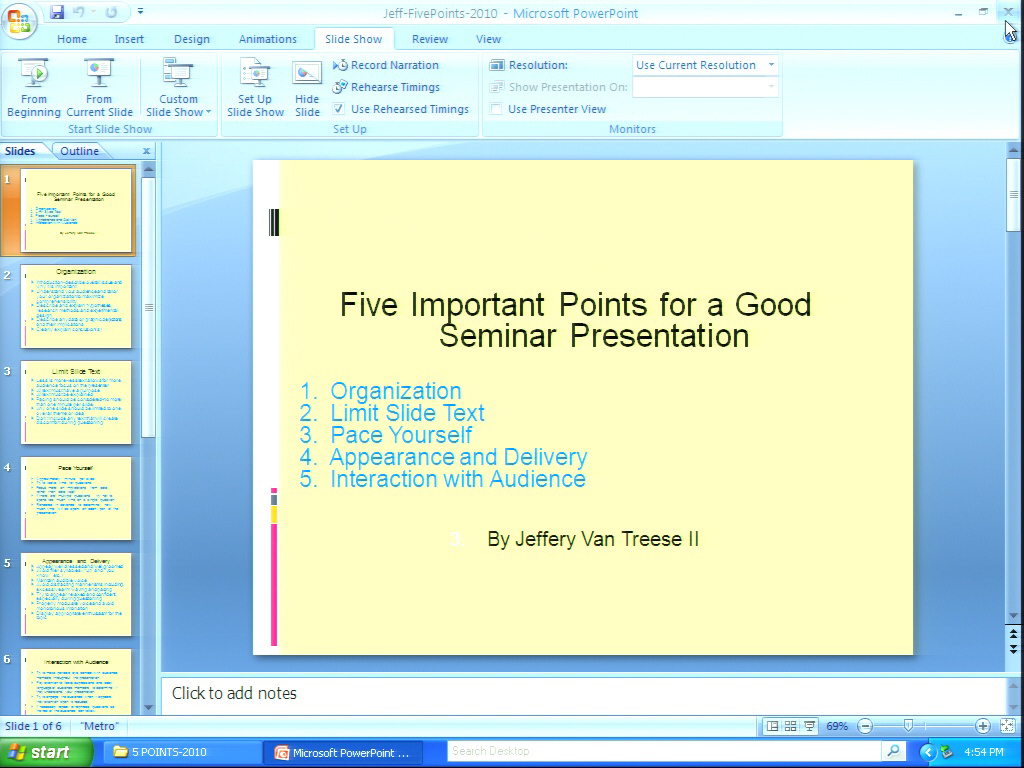Select slide 4 Pace Yourself thumbnail
Screen dimensions: 1024x768
coord(76,498)
